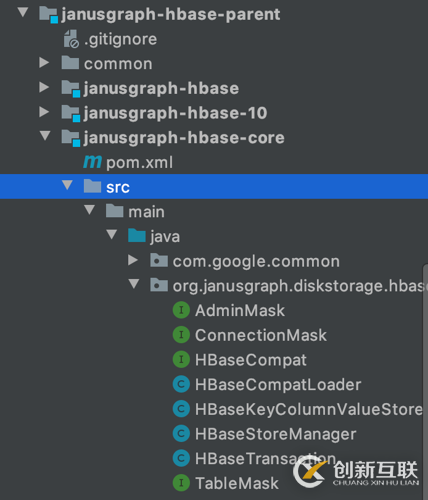Expand the com.google.common package node

pos(133,260)
